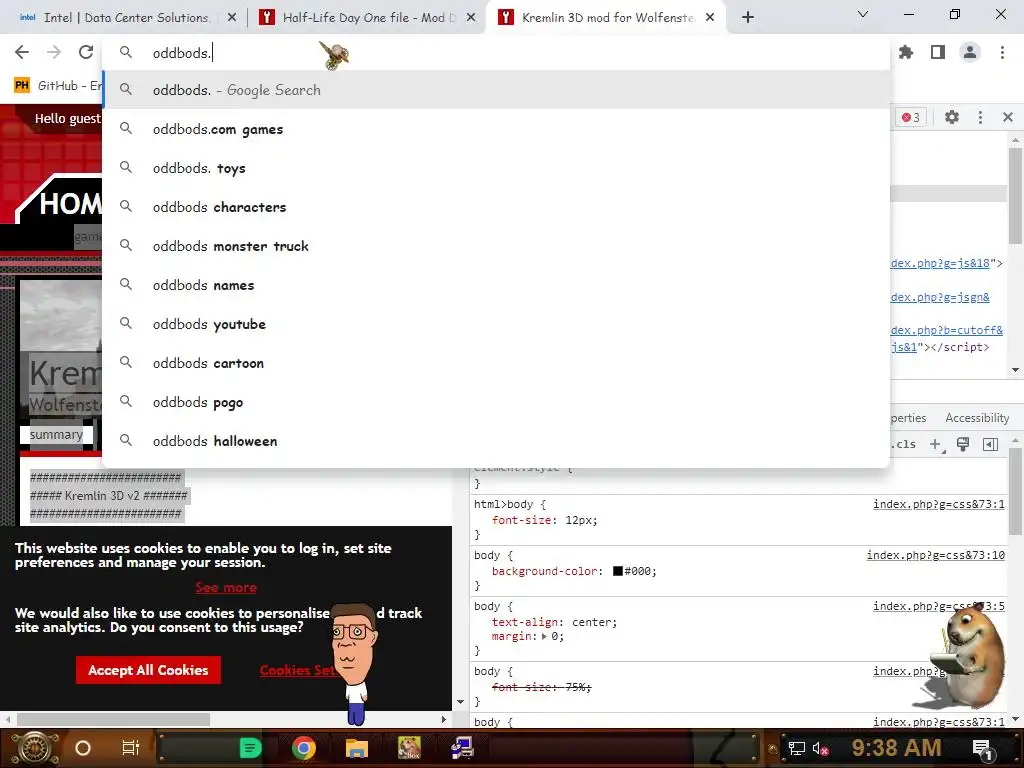
Task: Close the Half-Life Day One tab
Action: pyautogui.click(x=471, y=18)
